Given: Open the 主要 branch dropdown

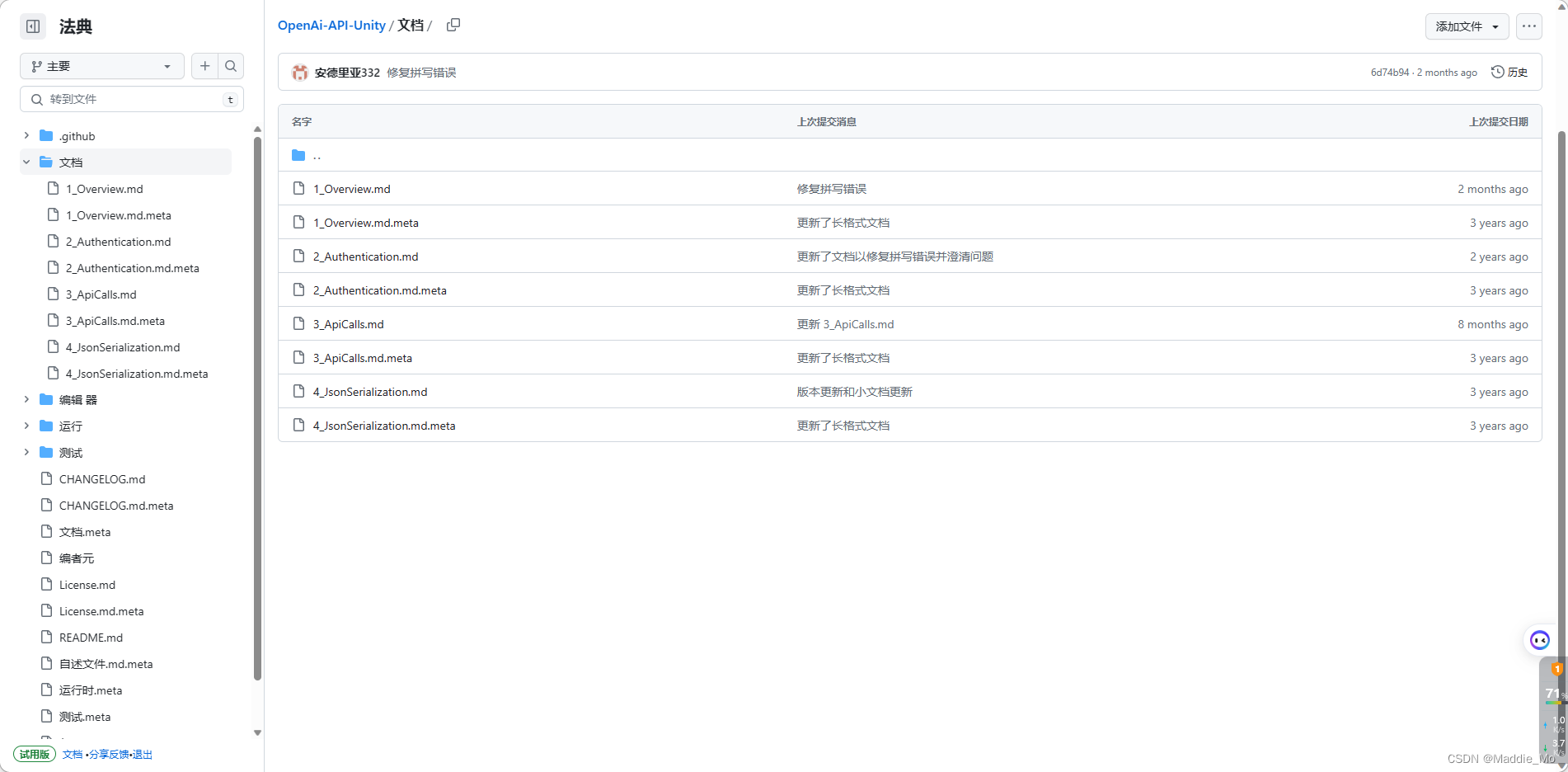Looking at the screenshot, I should coord(102,66).
